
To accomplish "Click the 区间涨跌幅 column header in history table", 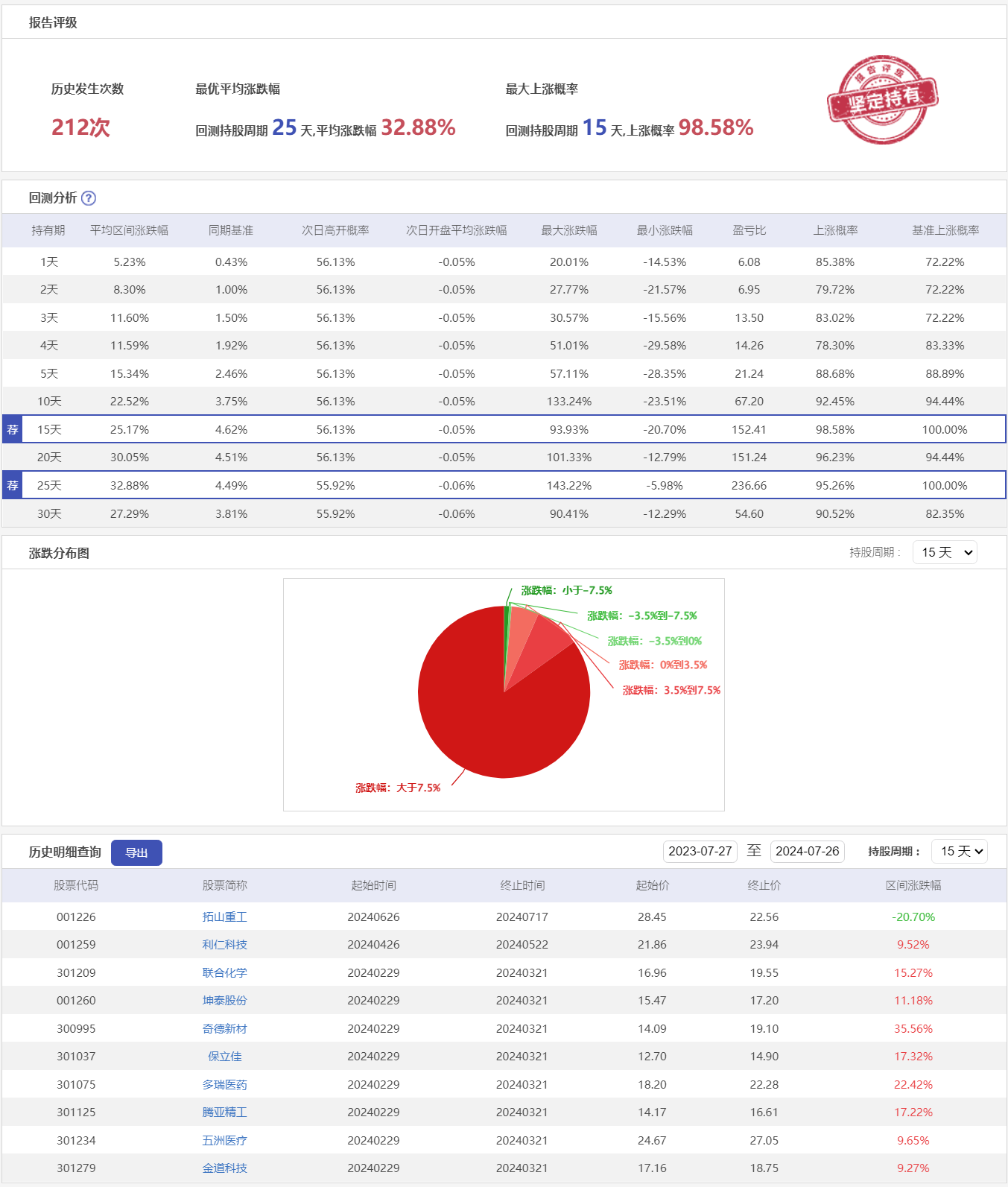I will point(913,886).
